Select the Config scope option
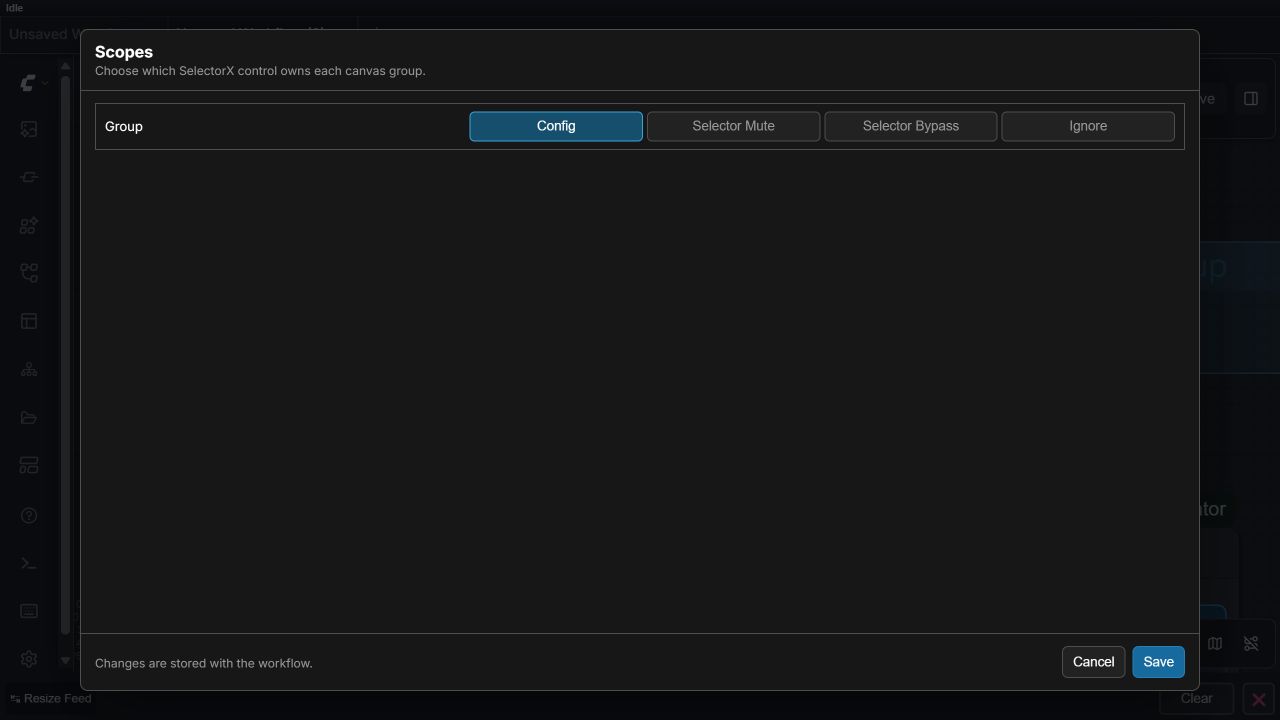Image resolution: width=1280 pixels, height=720 pixels. click(x=556, y=126)
